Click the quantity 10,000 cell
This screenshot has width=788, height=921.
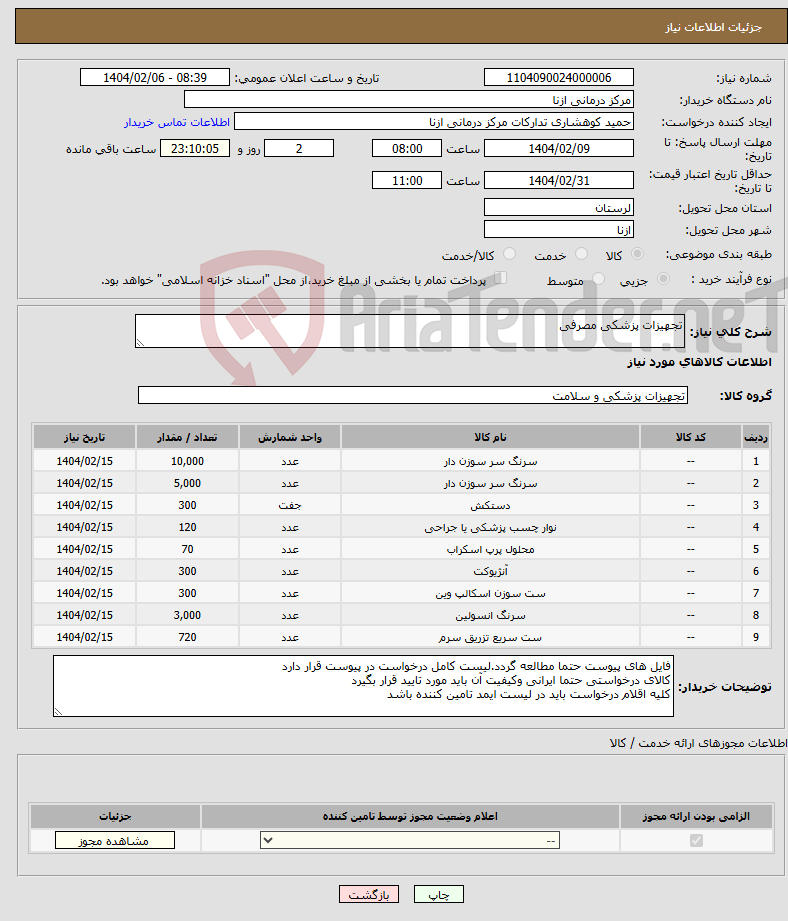pyautogui.click(x=187, y=462)
